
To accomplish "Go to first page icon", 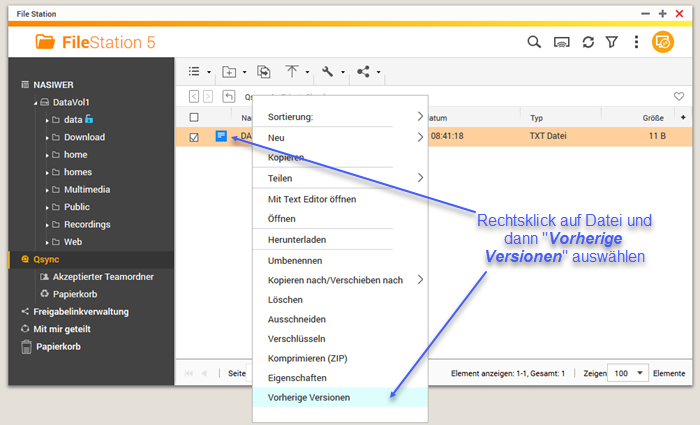I will pyautogui.click(x=189, y=373).
